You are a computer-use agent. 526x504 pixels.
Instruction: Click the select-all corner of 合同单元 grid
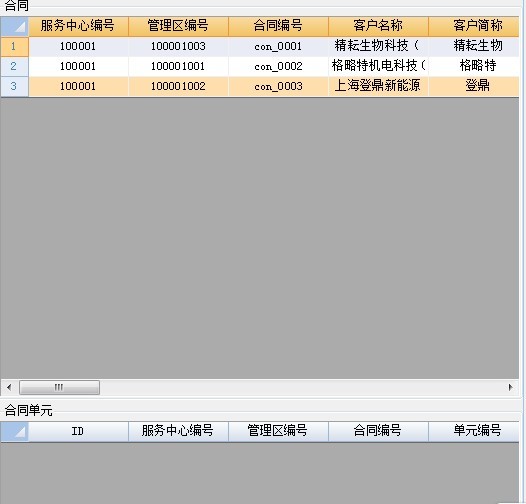14,432
